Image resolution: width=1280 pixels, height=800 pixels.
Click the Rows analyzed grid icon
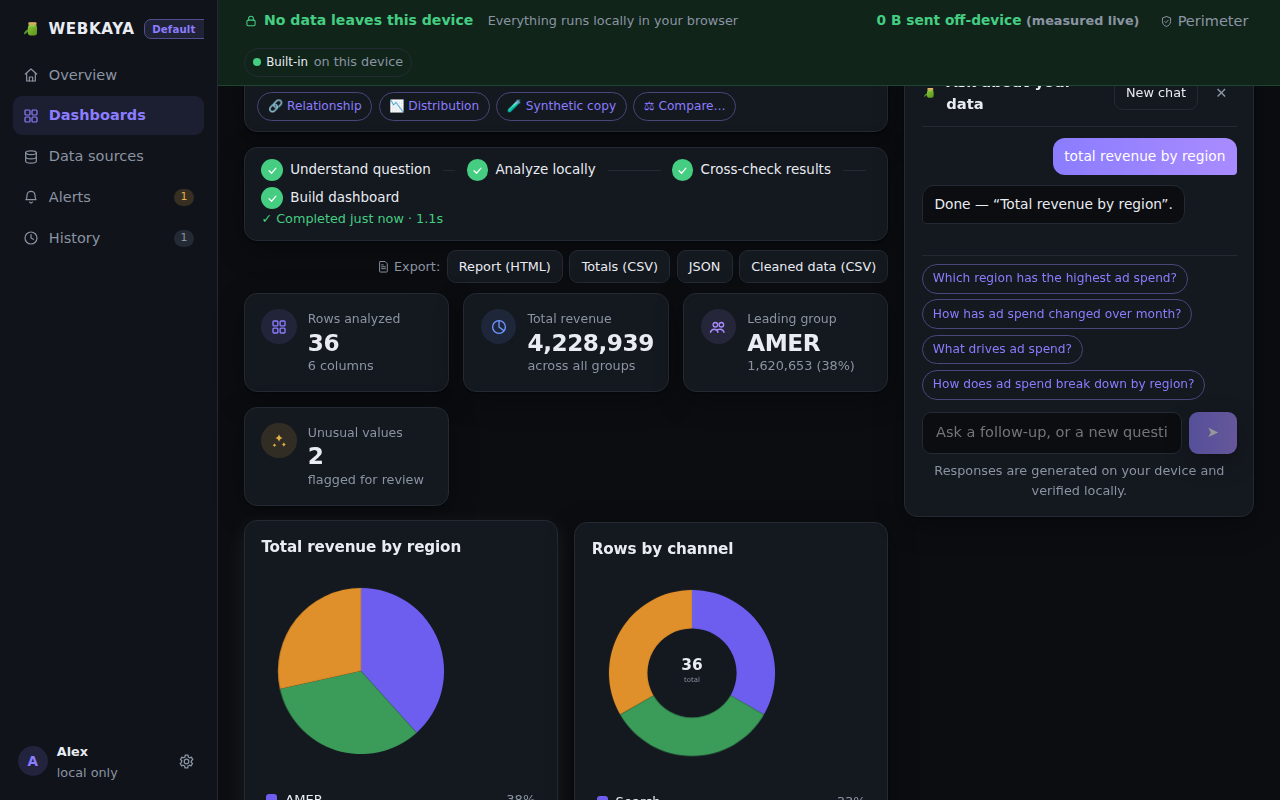click(x=279, y=326)
